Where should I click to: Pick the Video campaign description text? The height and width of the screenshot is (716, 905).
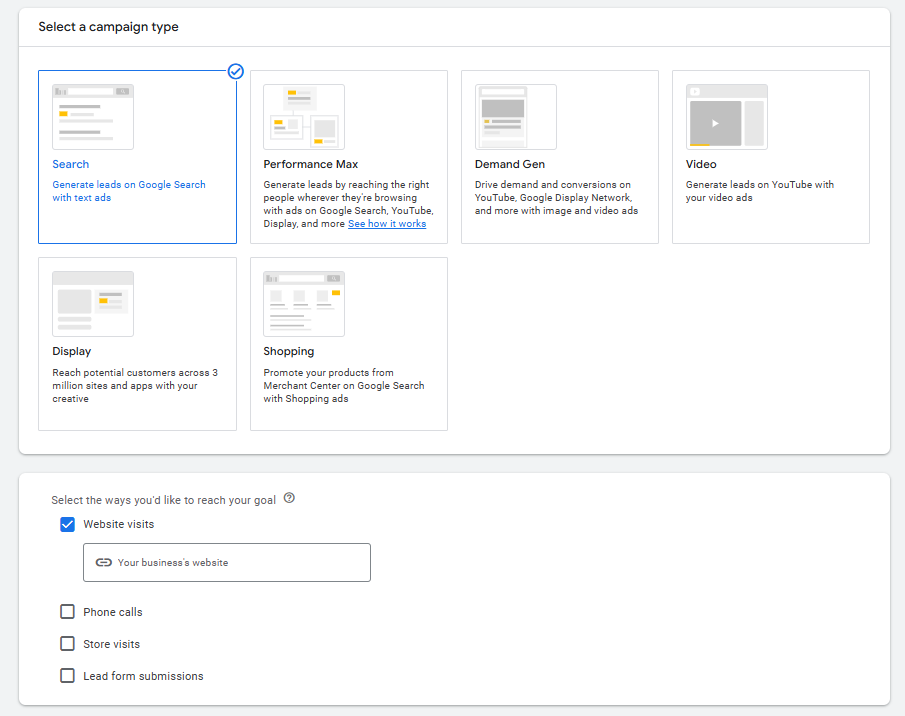point(759,191)
